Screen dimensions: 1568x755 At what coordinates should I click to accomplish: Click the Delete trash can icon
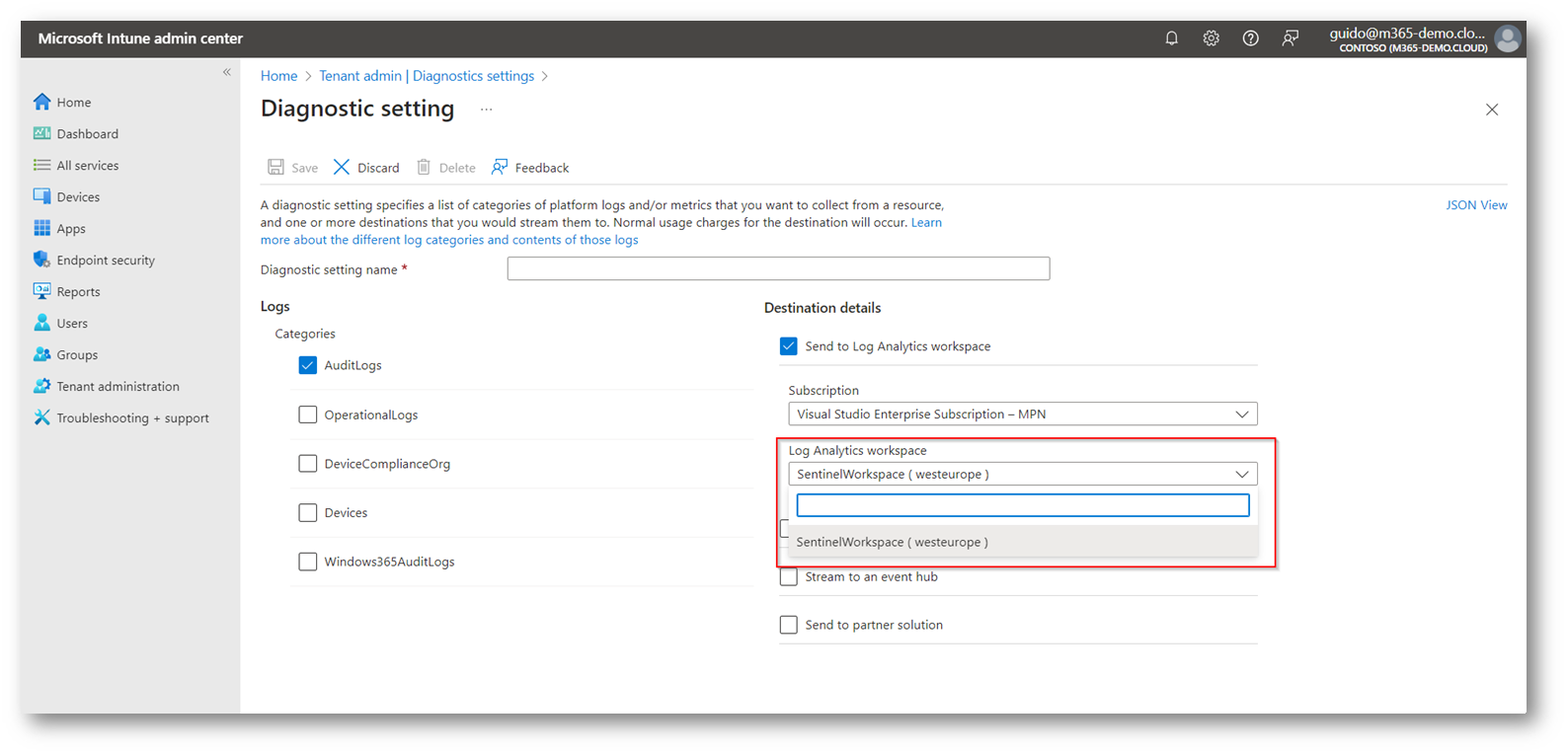[424, 167]
